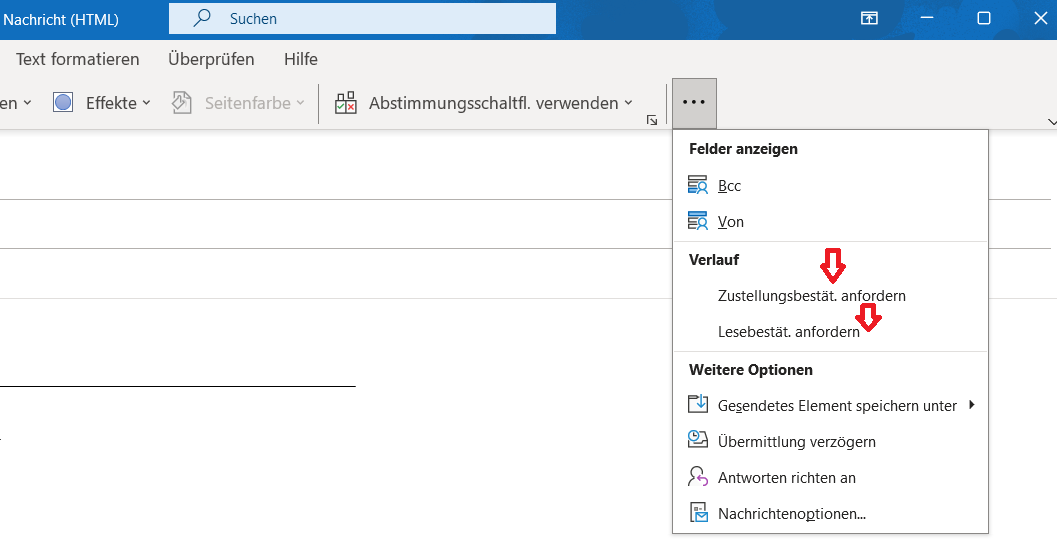Select Antworten richten an
Image resolution: width=1057 pixels, height=542 pixels.
(830, 478)
